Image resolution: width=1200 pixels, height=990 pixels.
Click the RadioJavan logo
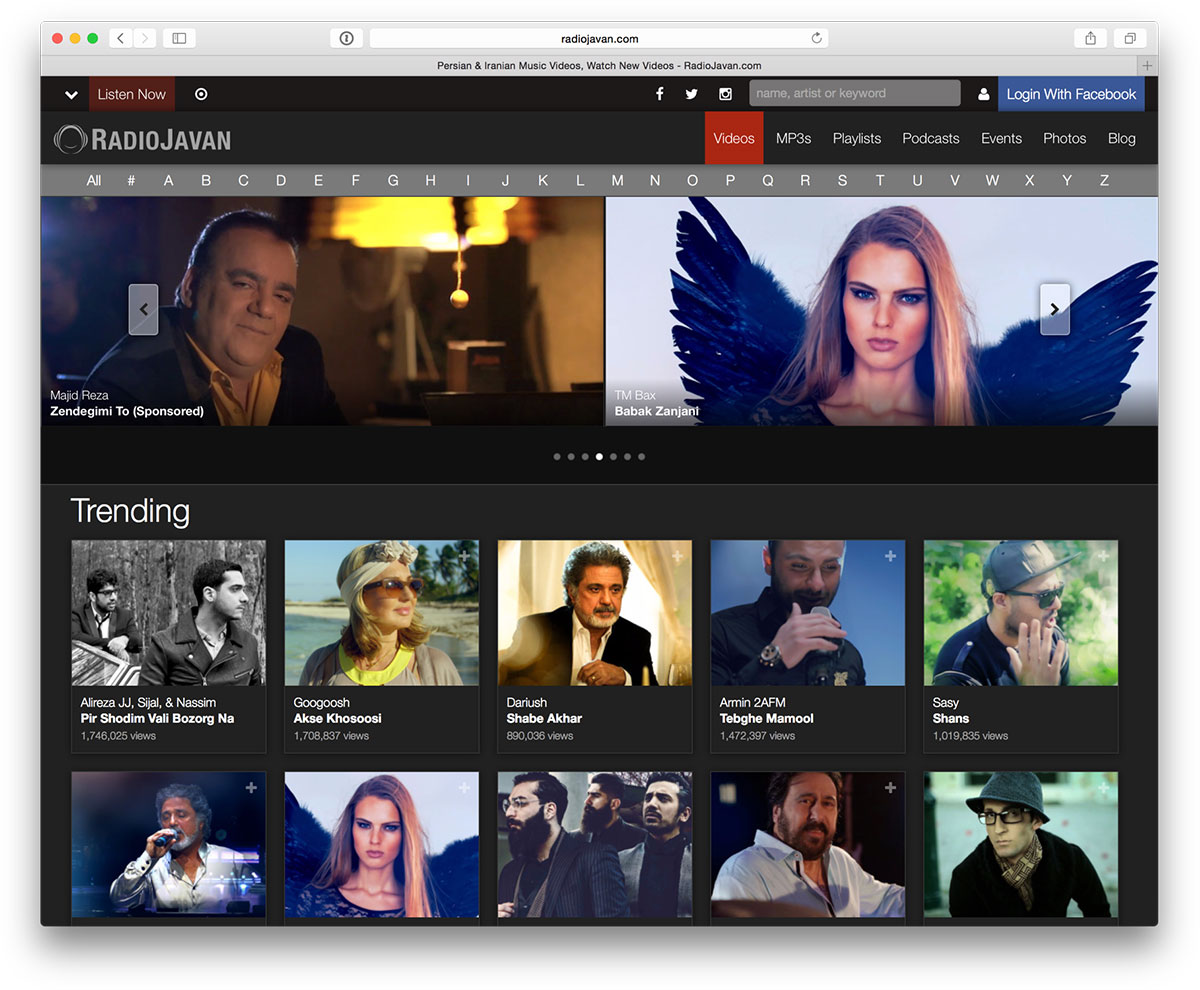click(142, 139)
